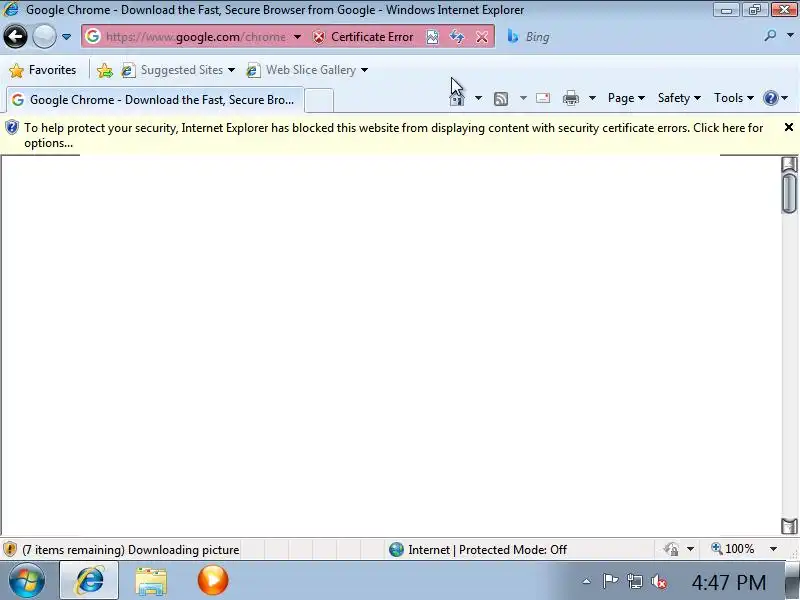Image resolution: width=800 pixels, height=600 pixels.
Task: Click the scrollbar up arrow
Action: pyautogui.click(x=789, y=164)
